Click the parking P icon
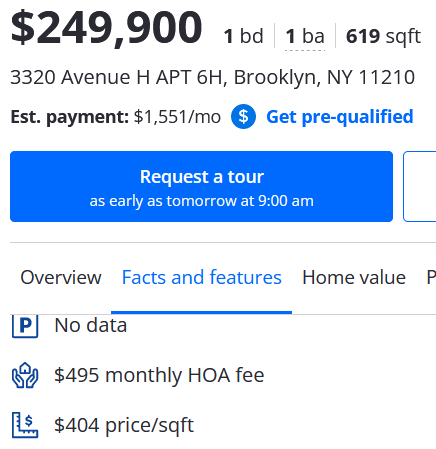 click(25, 326)
